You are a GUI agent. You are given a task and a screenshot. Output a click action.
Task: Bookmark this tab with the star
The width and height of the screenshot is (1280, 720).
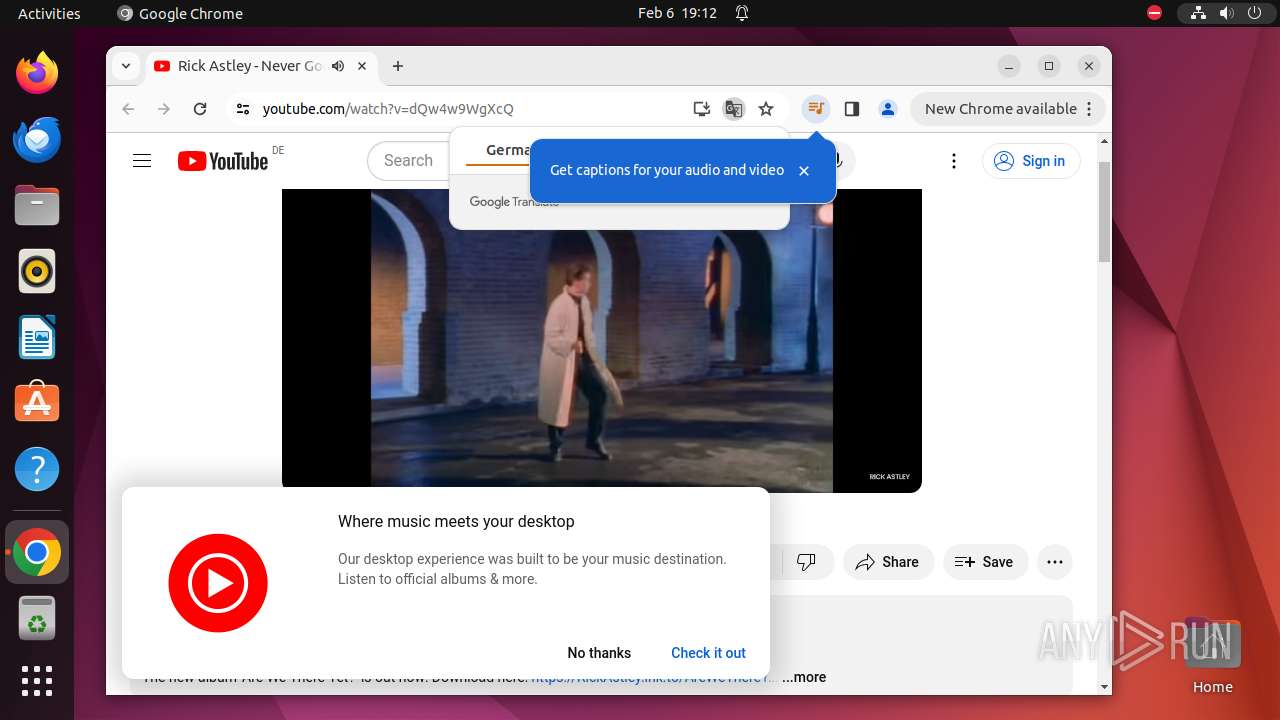tap(766, 109)
